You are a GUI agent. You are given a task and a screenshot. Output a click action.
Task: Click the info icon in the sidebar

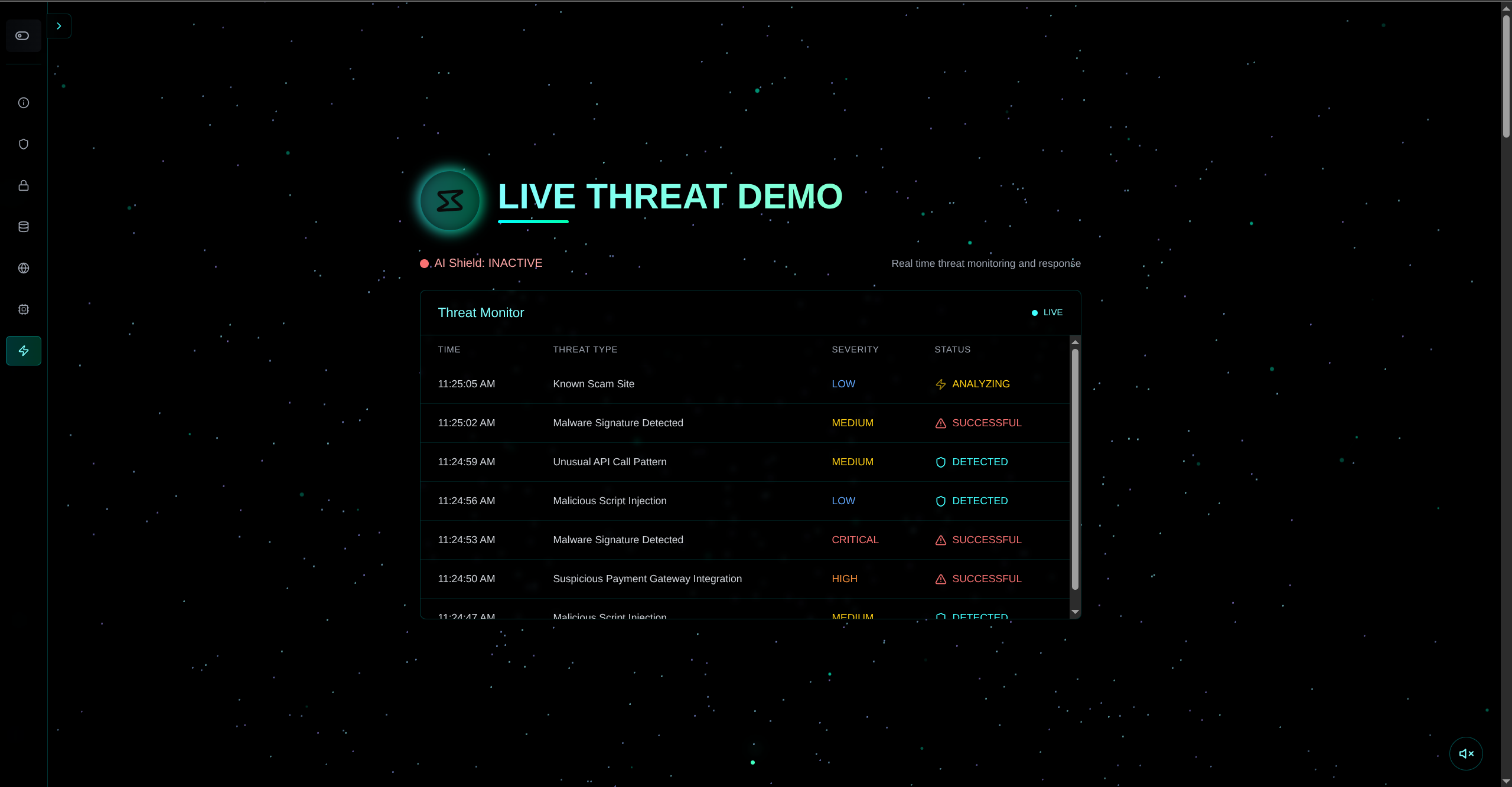pyautogui.click(x=23, y=102)
